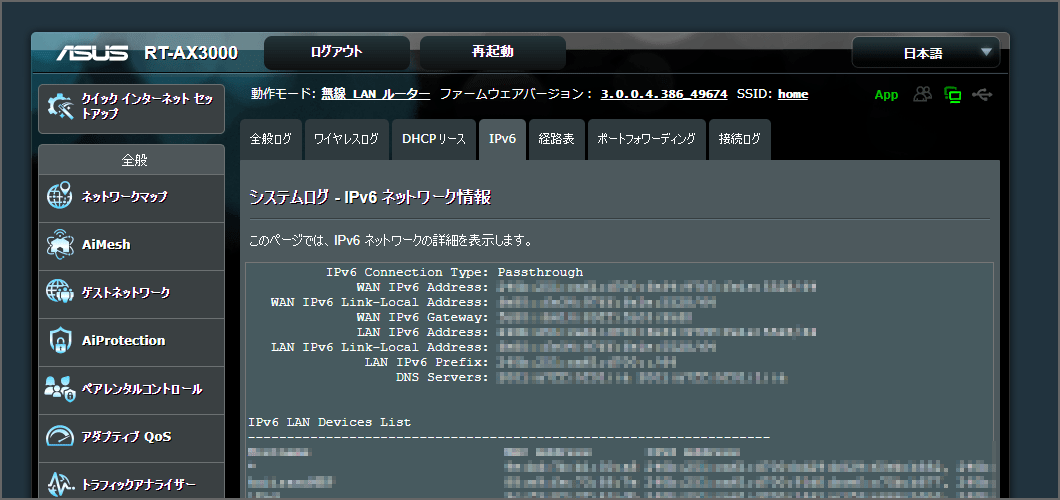Click the クイック インターネット セットアップ label
The image size is (1060, 500).
tap(147, 107)
